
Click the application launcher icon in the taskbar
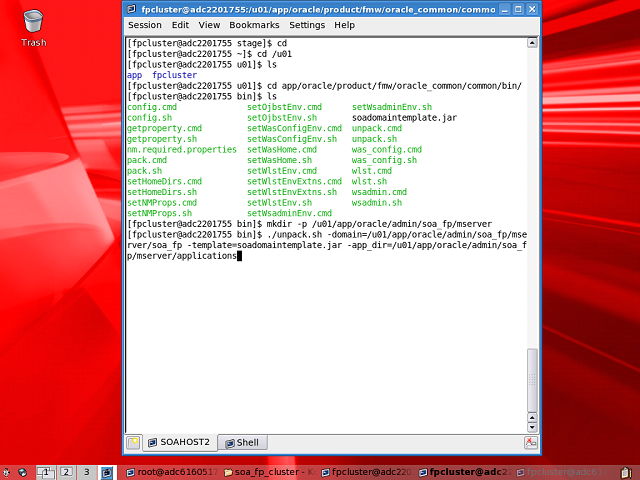(x=8, y=471)
